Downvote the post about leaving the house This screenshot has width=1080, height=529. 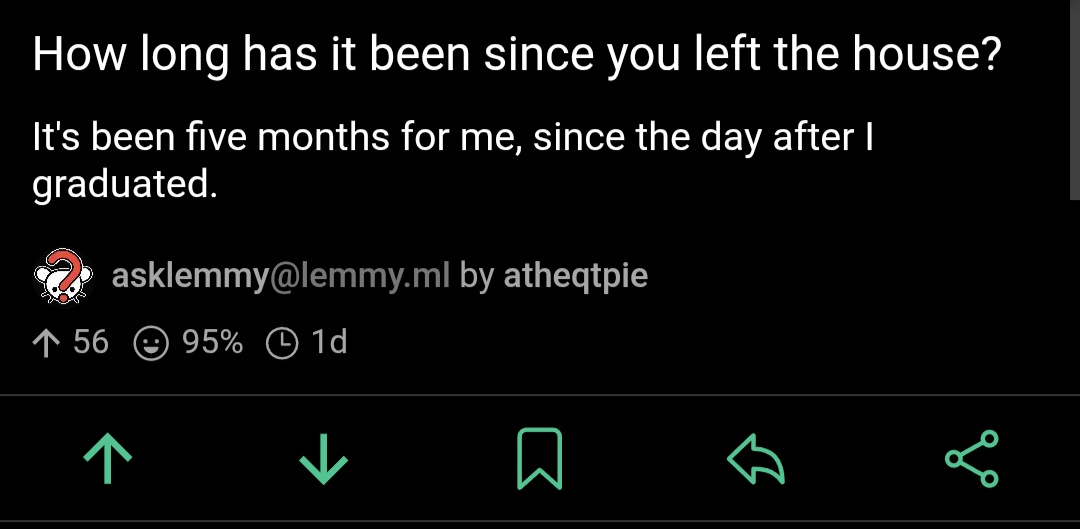point(324,461)
